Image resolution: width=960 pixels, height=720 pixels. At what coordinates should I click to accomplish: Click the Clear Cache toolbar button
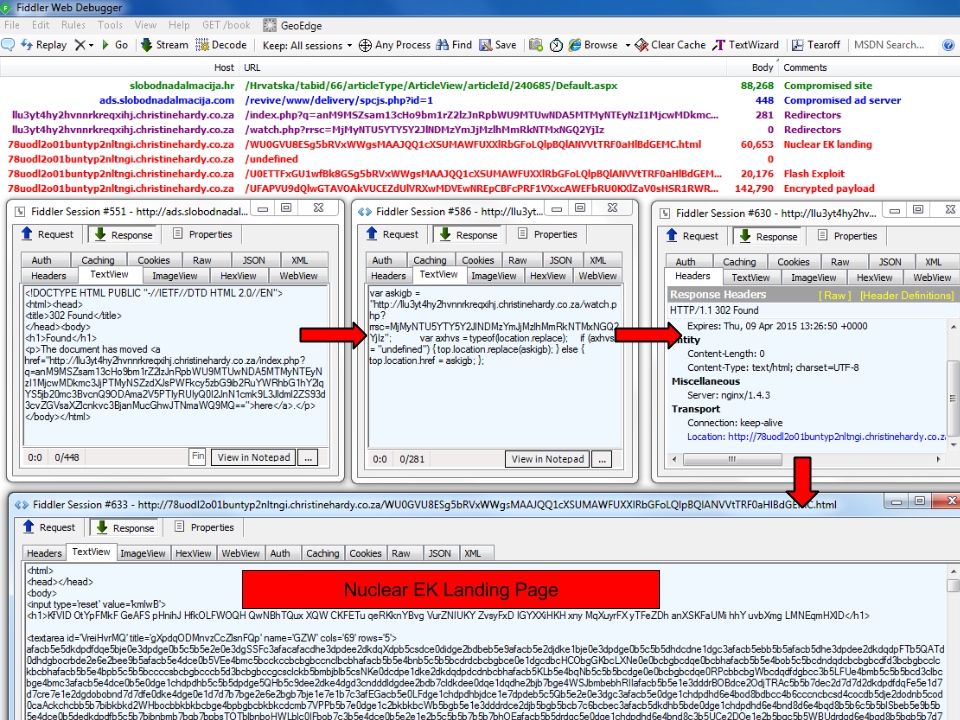tap(670, 45)
